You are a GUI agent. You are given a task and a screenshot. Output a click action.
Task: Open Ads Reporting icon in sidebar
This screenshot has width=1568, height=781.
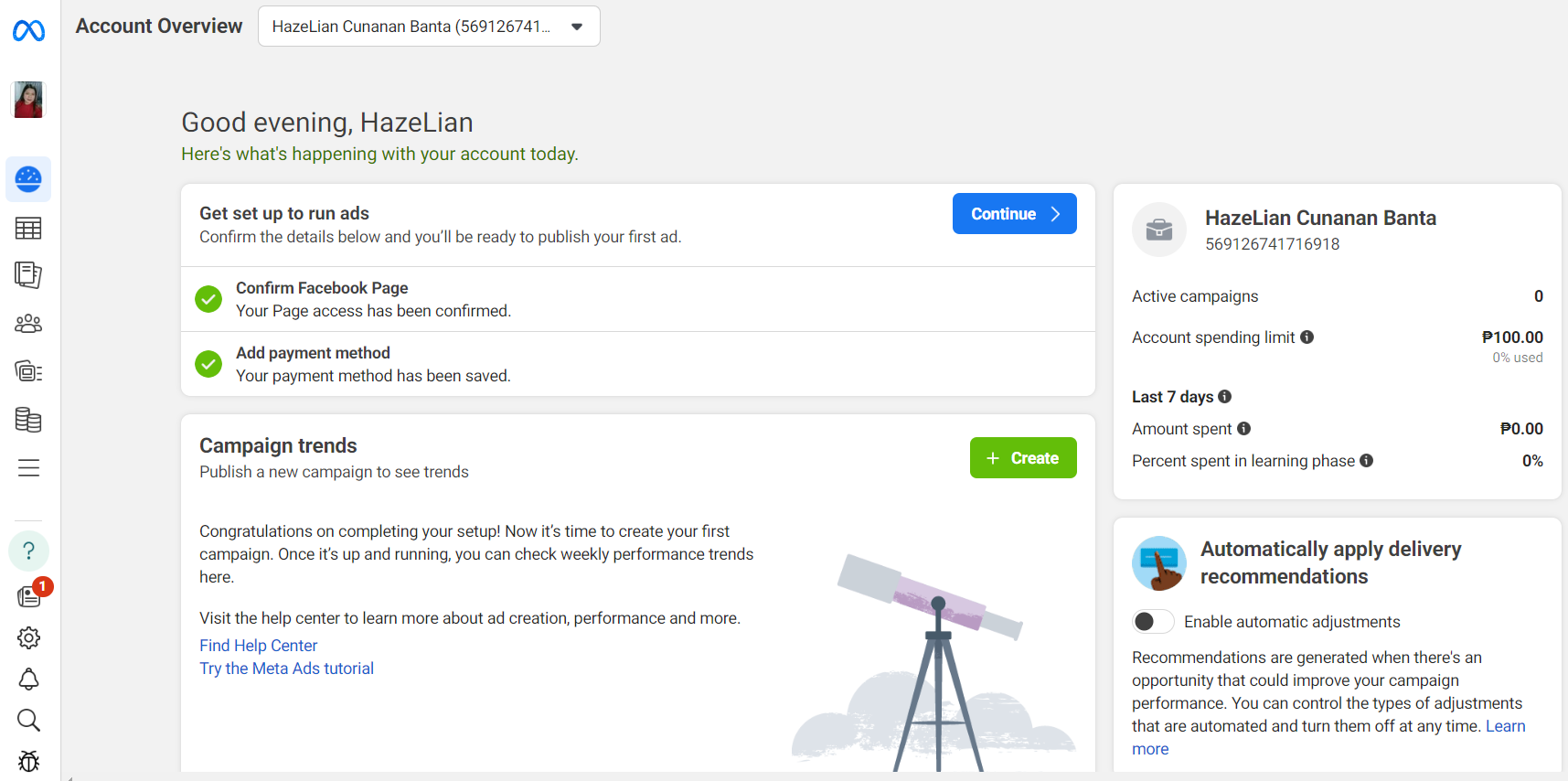point(28,275)
